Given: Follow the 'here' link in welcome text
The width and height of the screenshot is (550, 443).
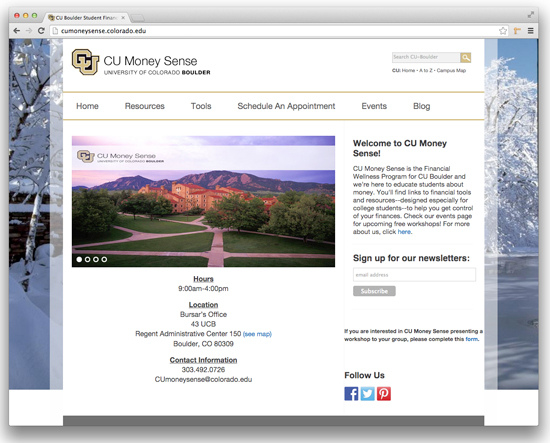Looking at the screenshot, I should [x=404, y=232].
